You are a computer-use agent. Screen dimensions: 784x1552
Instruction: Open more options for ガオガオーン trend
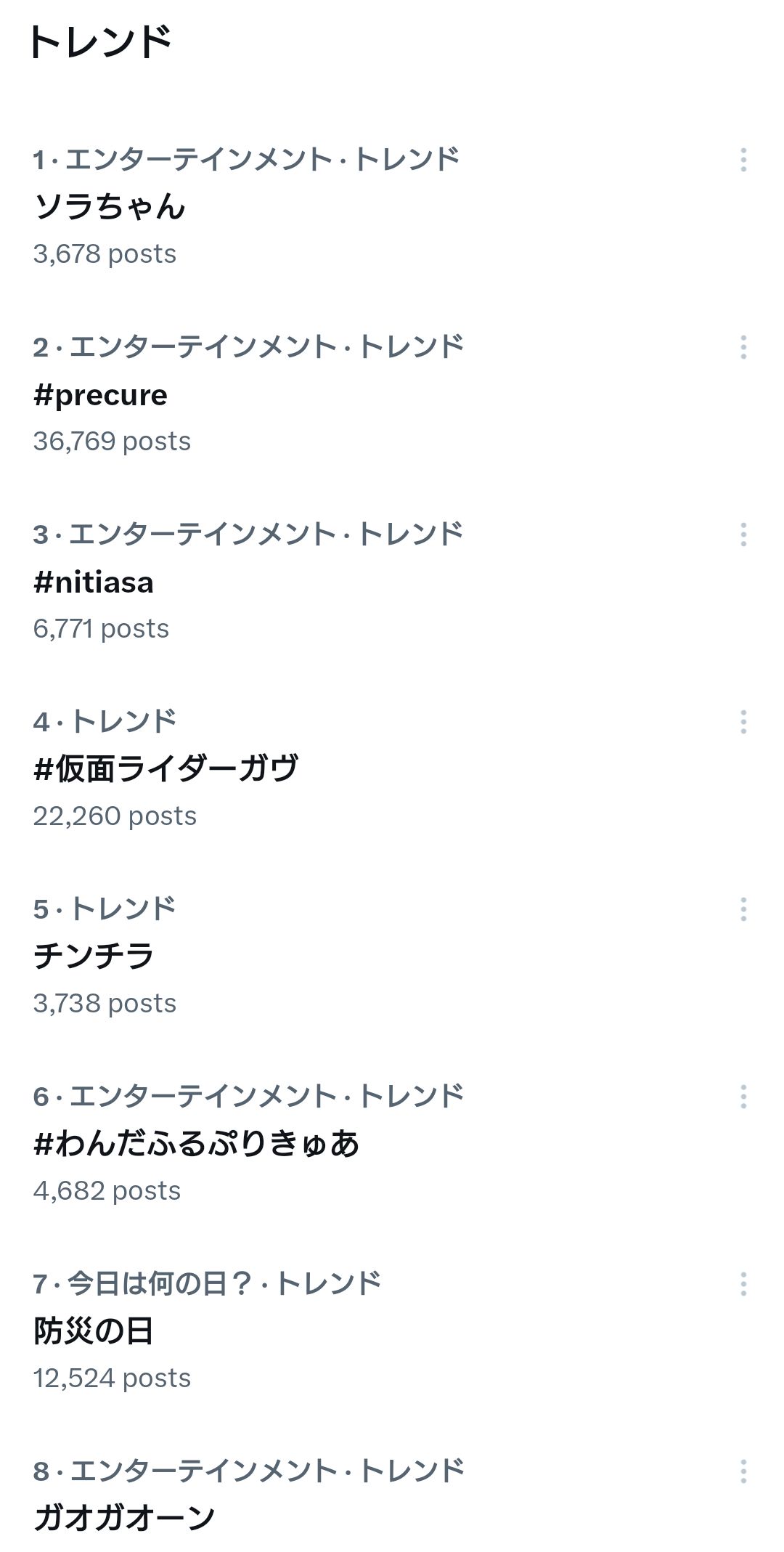(743, 1471)
